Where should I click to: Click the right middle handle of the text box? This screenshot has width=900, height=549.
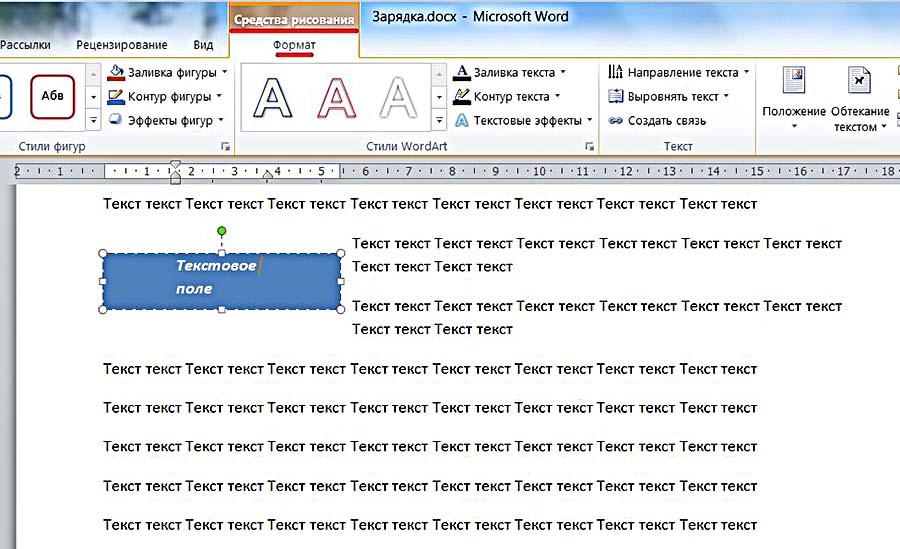pyautogui.click(x=340, y=281)
